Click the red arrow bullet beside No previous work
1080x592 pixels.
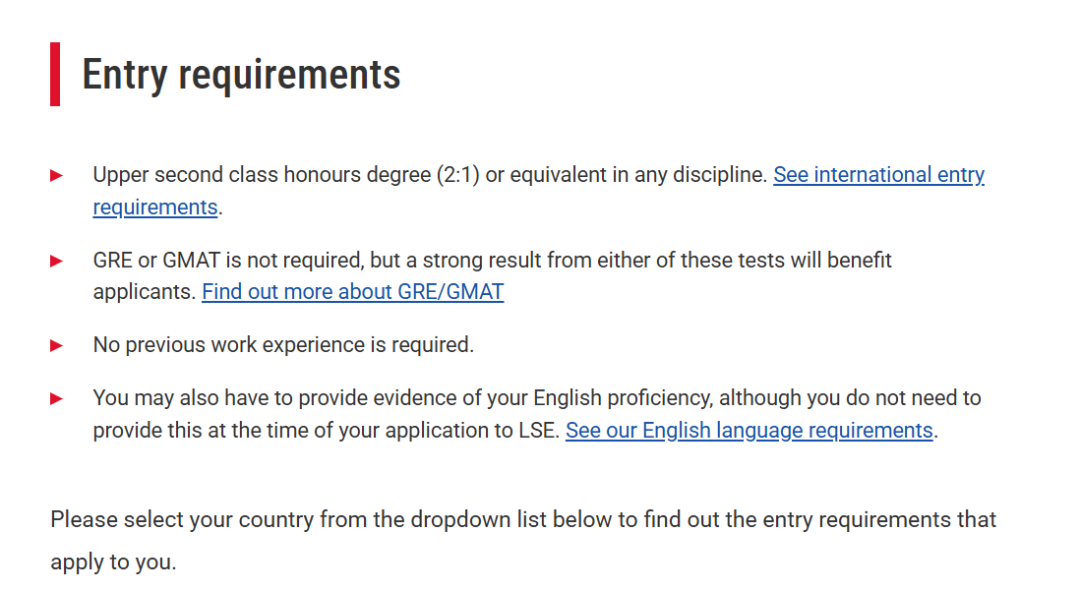pos(56,346)
